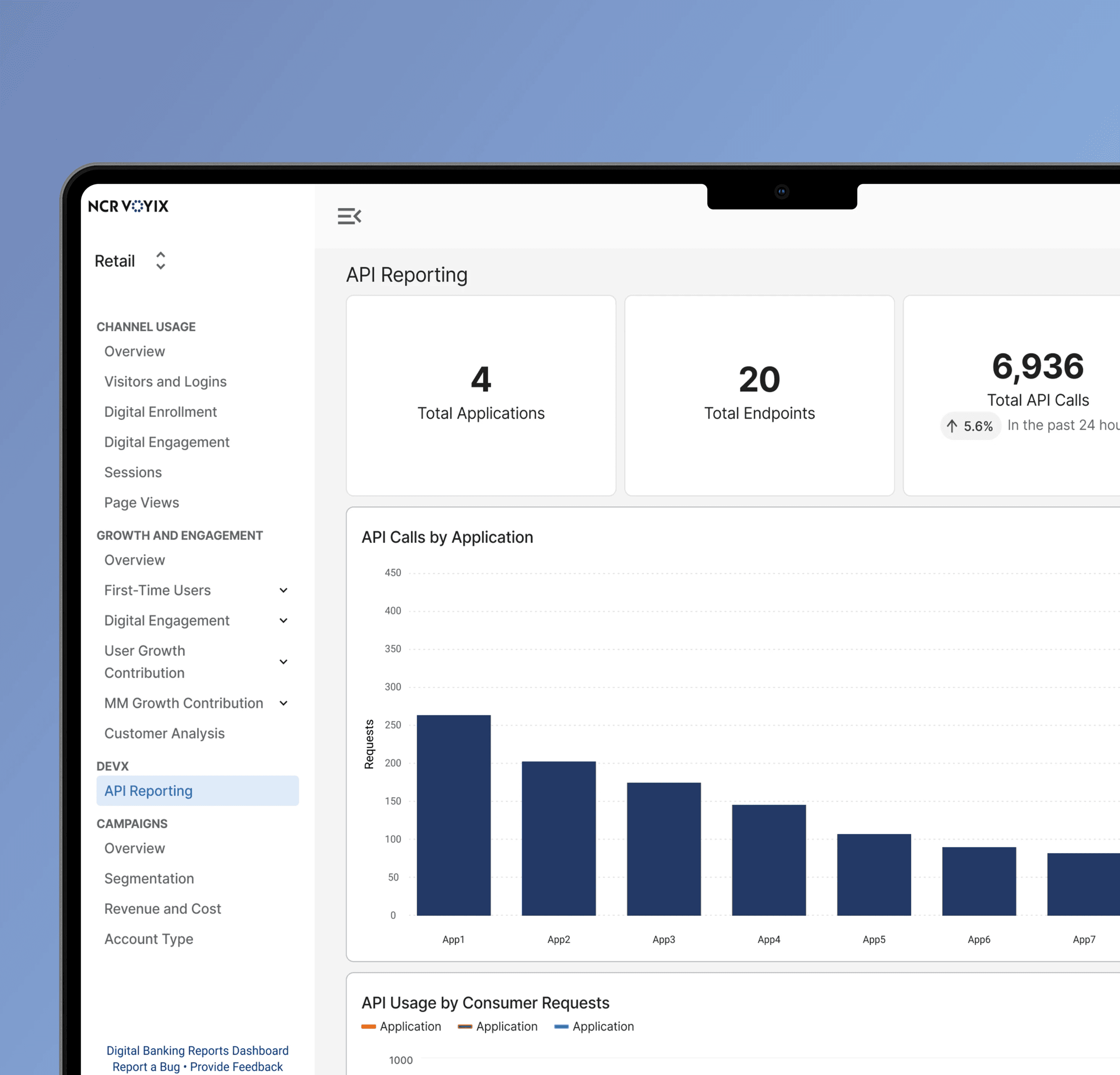Expand User Growth Contribution chevron
Screen dimensions: 1120x1075
coord(283,662)
